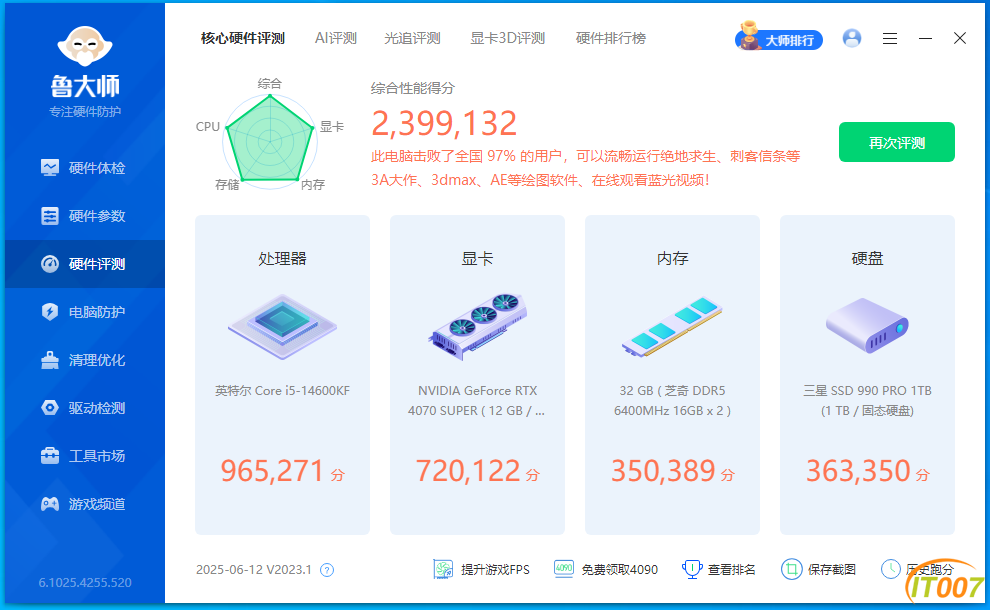Click the 32 GB 芝奇 DDR5 memory text

click(672, 401)
